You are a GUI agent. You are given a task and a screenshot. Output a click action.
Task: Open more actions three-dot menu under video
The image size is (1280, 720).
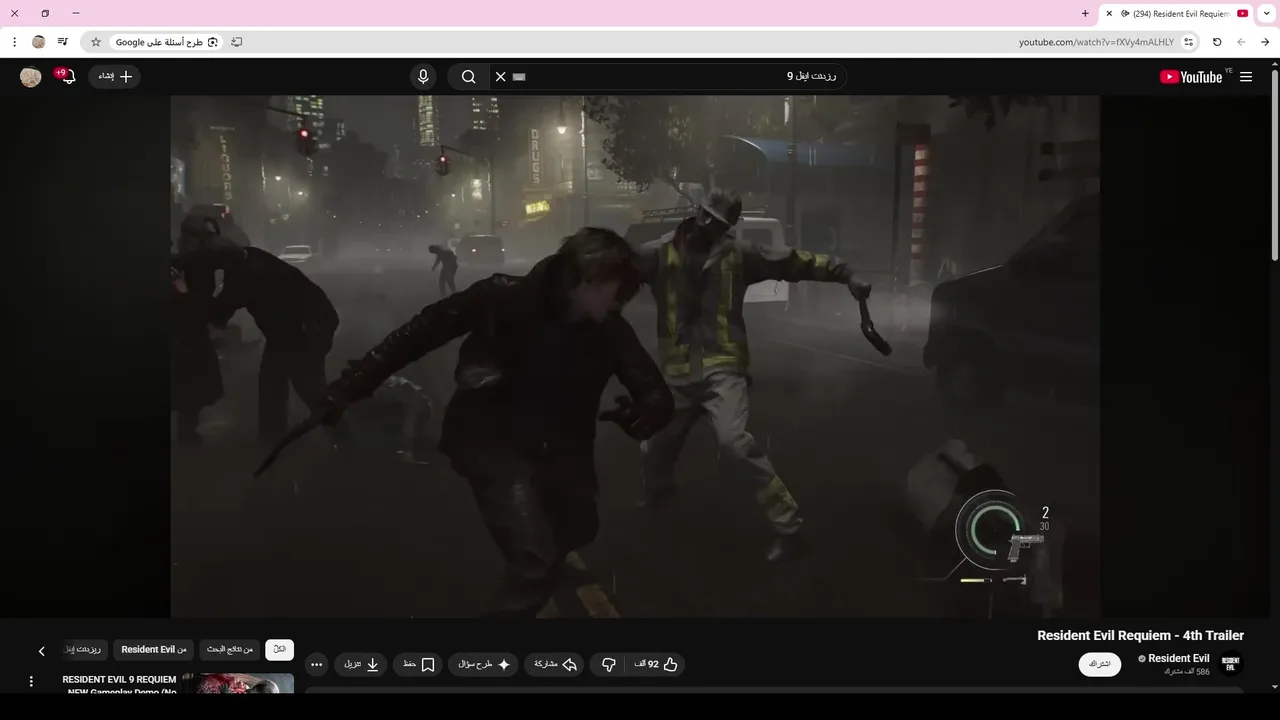point(316,664)
